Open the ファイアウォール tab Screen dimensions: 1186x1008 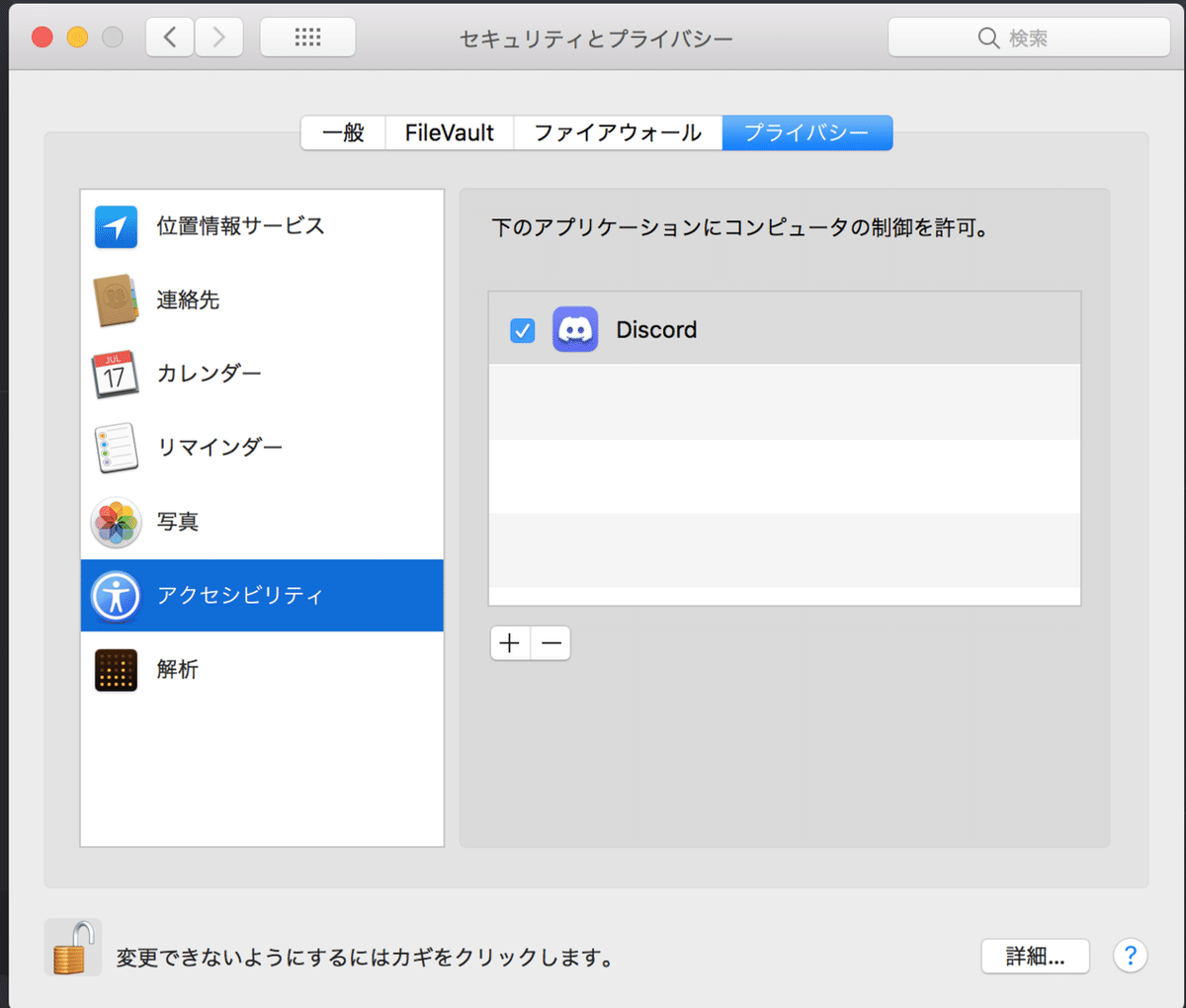point(618,132)
